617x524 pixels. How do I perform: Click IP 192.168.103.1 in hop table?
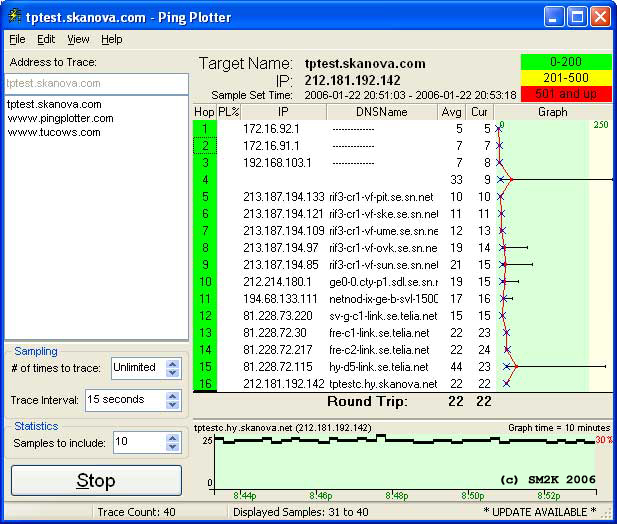tap(277, 163)
